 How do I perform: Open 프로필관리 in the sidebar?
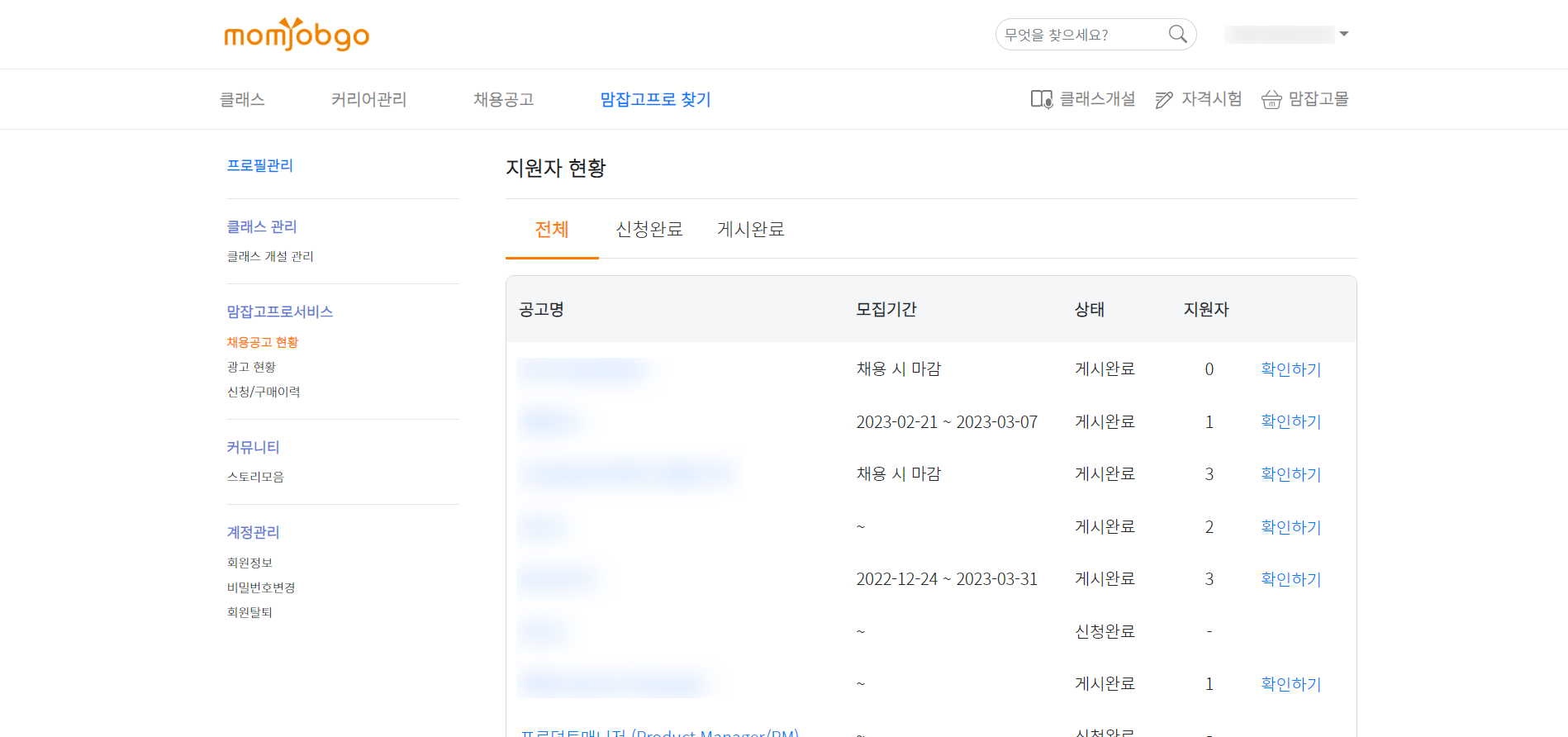[x=260, y=165]
